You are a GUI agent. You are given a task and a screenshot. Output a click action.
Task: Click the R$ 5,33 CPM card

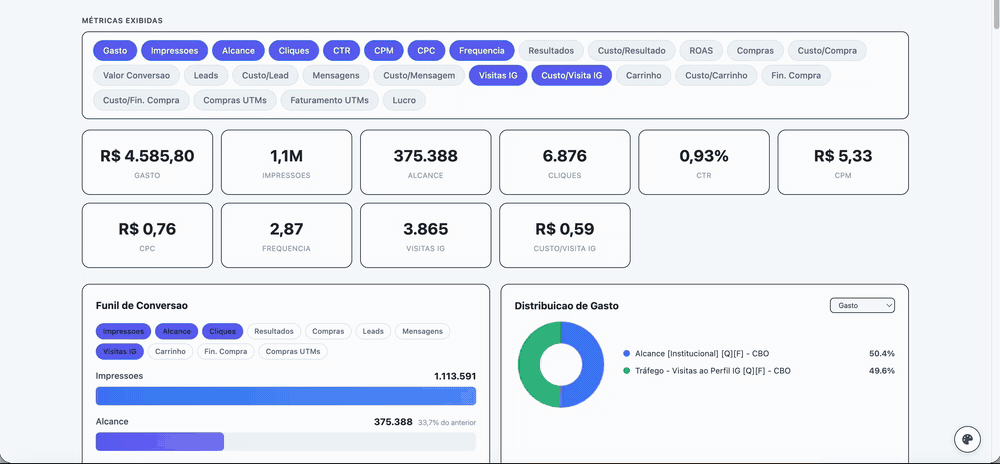843,163
